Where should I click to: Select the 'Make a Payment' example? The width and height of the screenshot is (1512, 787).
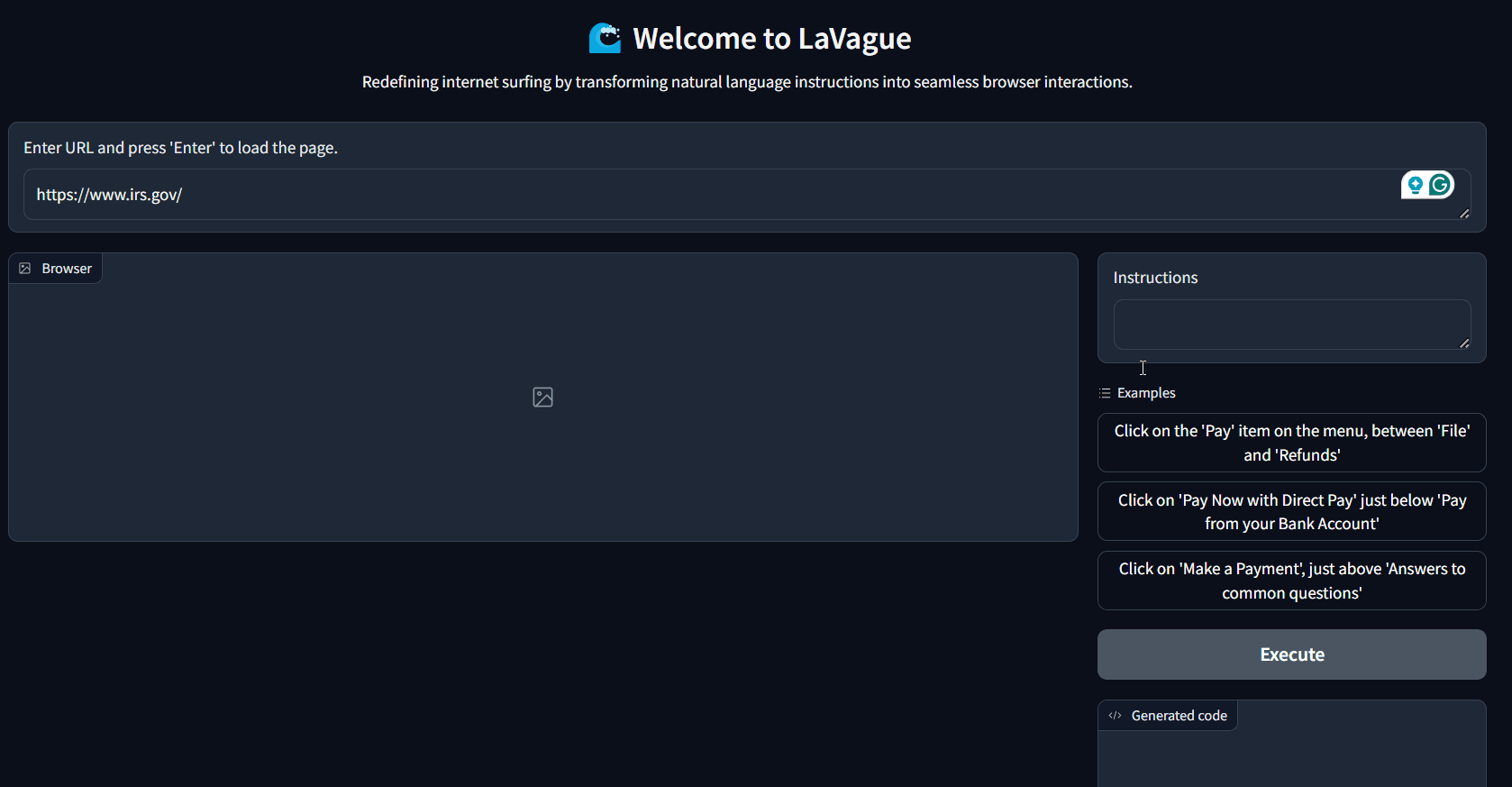(x=1291, y=581)
